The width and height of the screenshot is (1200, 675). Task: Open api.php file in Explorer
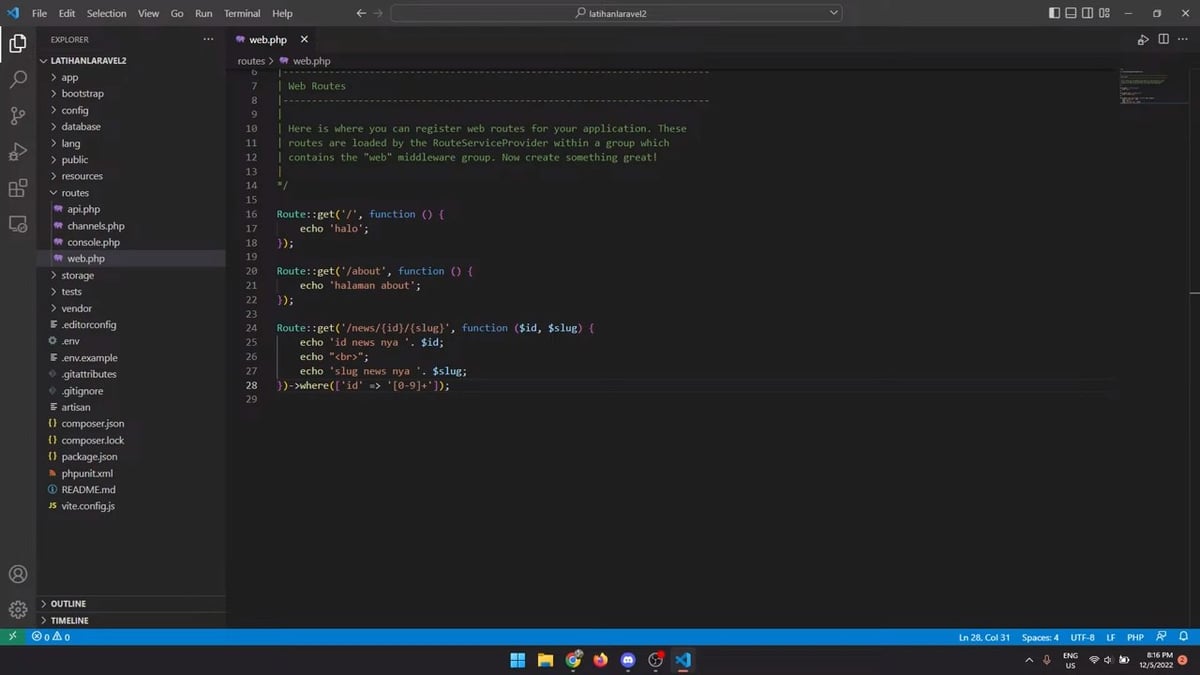pyautogui.click(x=84, y=209)
